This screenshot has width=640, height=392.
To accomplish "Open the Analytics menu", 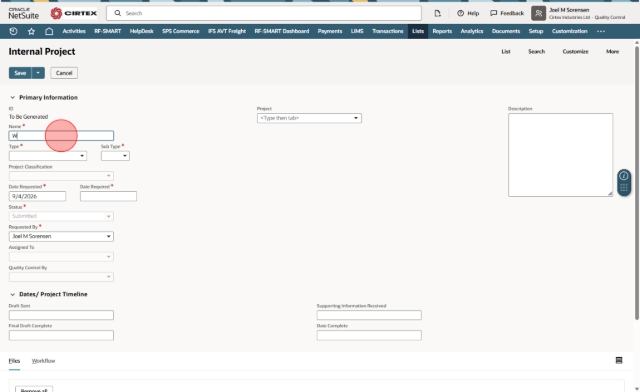I will tap(472, 31).
